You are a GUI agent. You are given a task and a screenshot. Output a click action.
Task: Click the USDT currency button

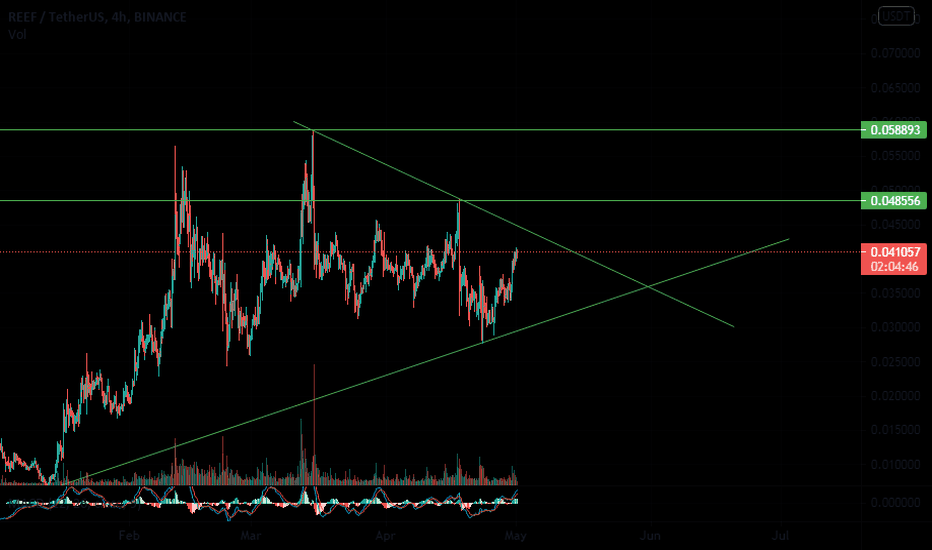pyautogui.click(x=896, y=16)
